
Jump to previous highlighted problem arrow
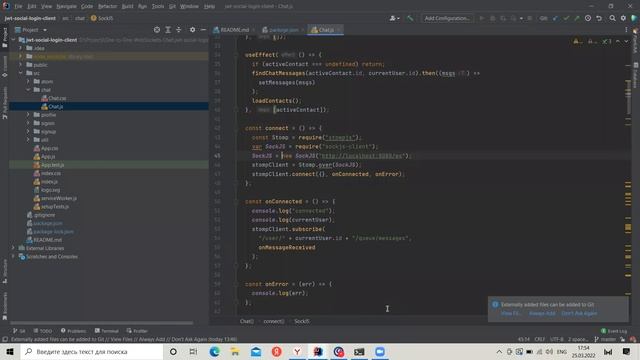pyautogui.click(x=618, y=41)
